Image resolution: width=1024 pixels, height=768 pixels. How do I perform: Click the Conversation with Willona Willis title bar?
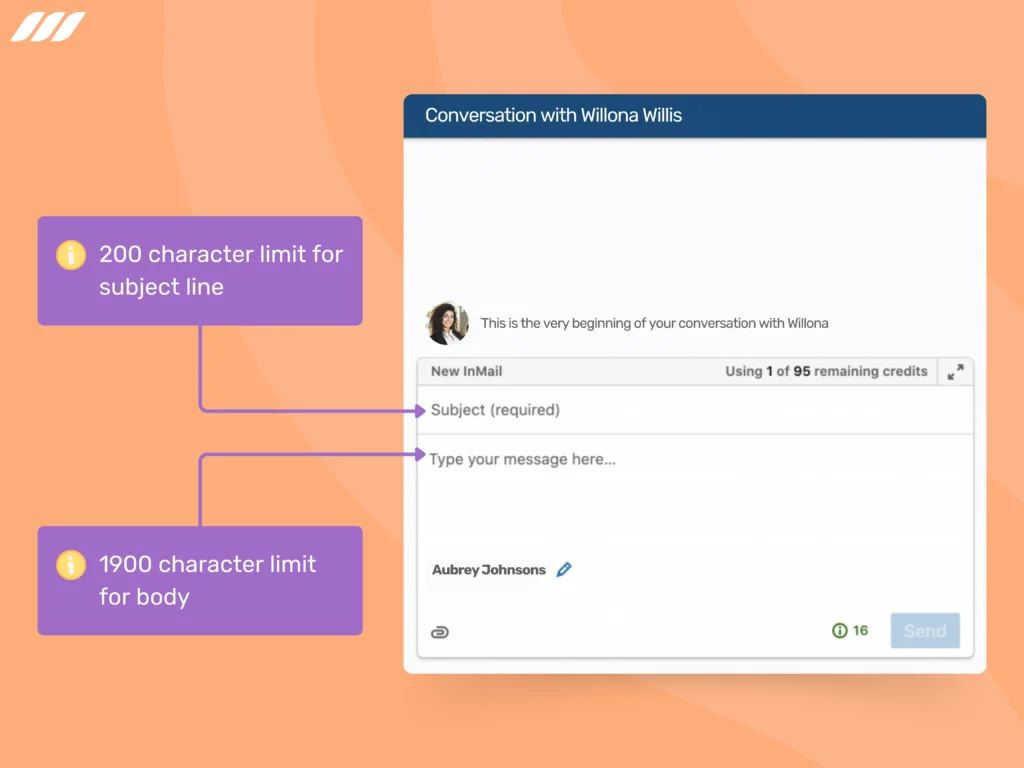pyautogui.click(x=694, y=115)
